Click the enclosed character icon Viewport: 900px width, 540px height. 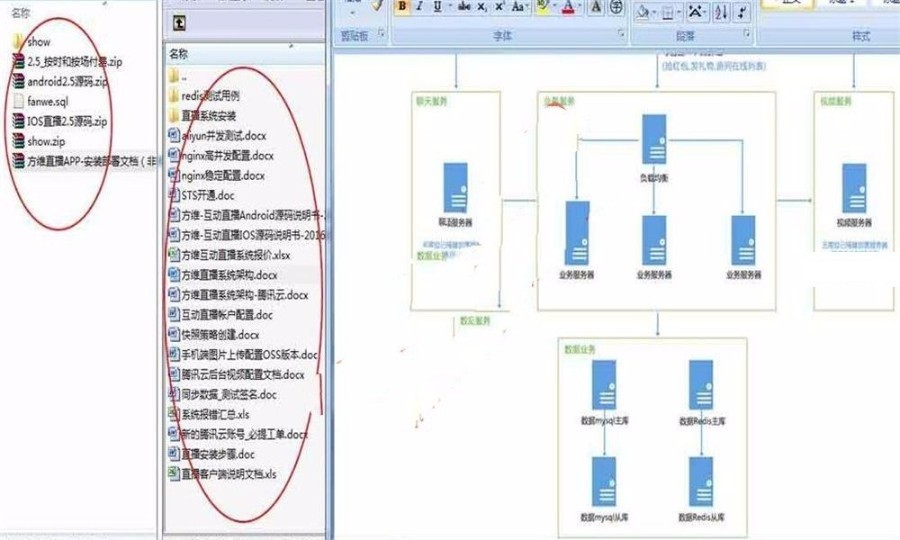coord(616,6)
